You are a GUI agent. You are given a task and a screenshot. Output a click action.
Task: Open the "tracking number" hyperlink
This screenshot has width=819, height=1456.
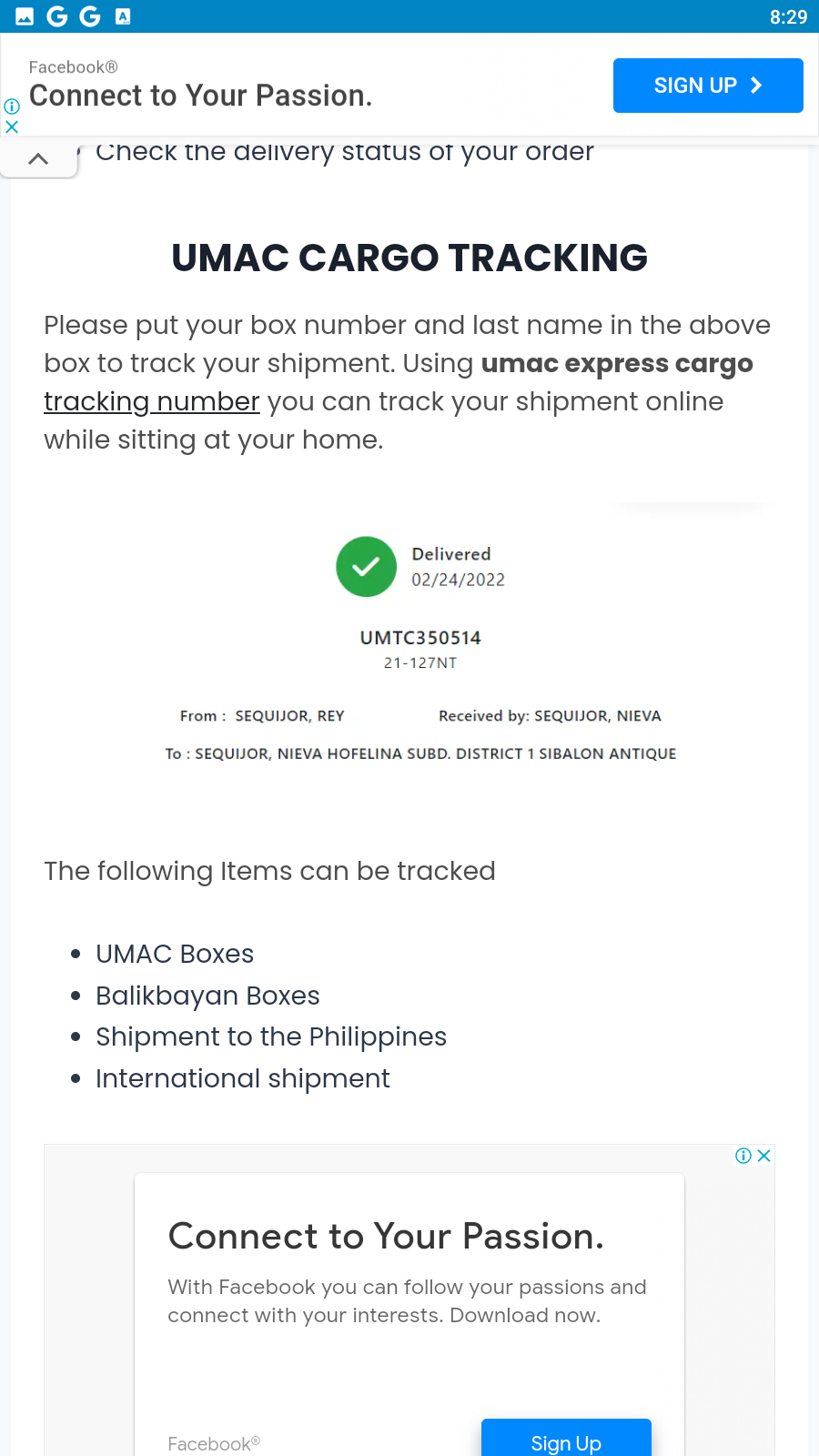tap(152, 401)
